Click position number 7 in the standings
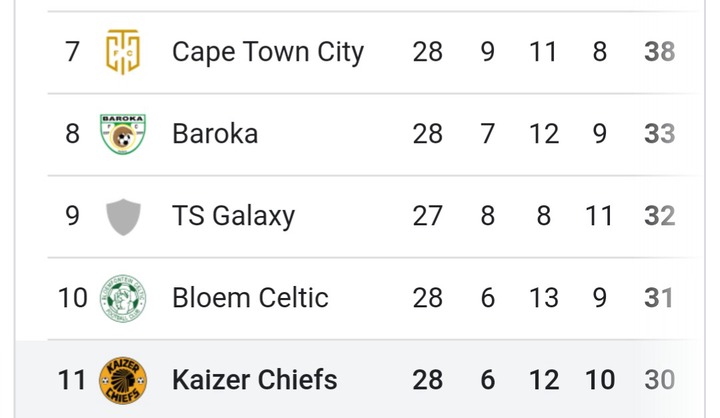This screenshot has height=418, width=720. coord(72,52)
